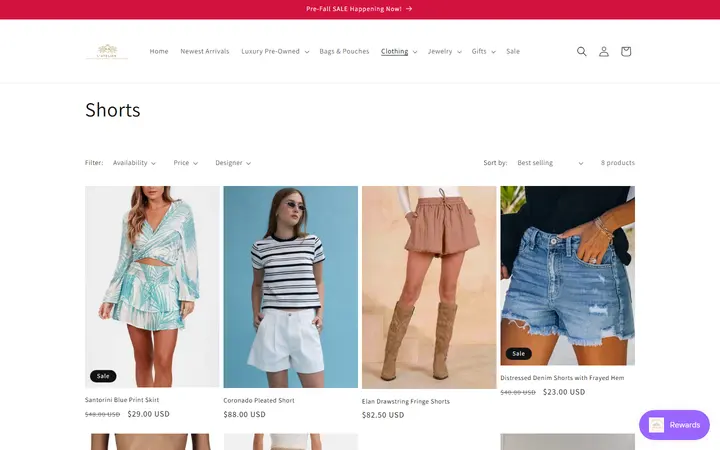
Task: Open Bags & Pouches
Action: tap(344, 51)
